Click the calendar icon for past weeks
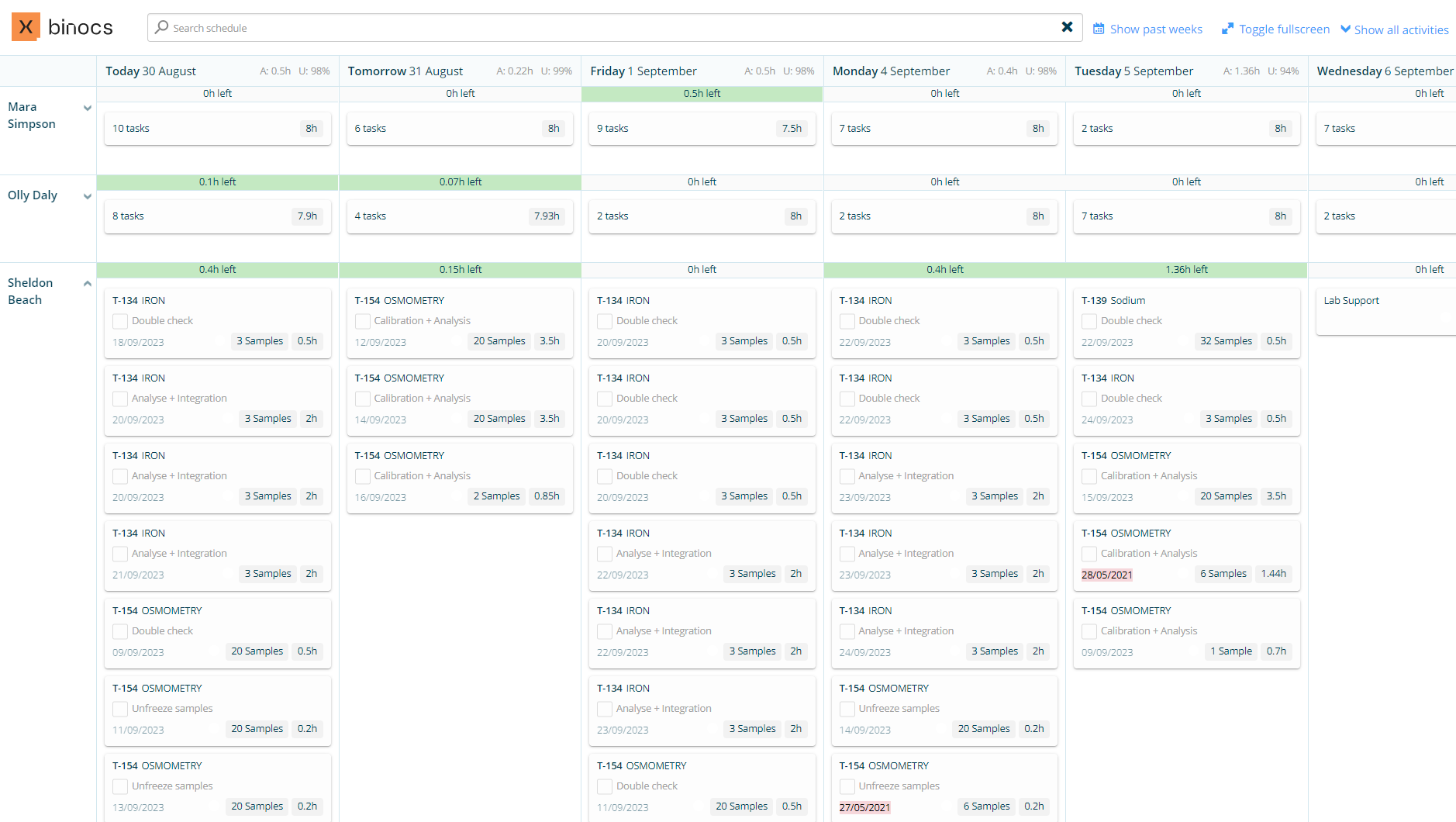Screen dimensions: 1456x822 tap(1099, 29)
